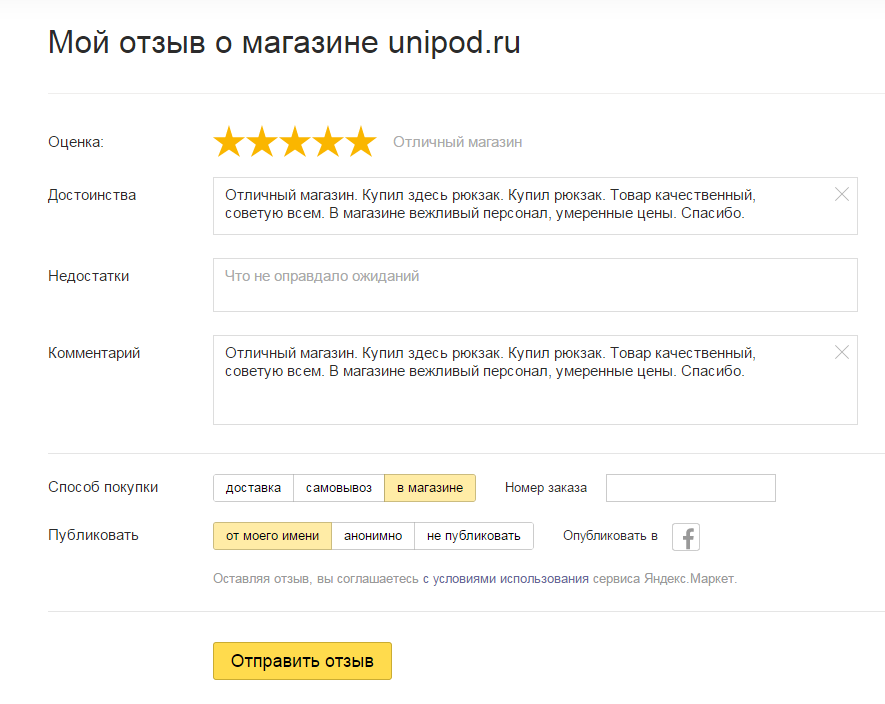
Task: Share review via Facebook icon
Action: point(686,537)
